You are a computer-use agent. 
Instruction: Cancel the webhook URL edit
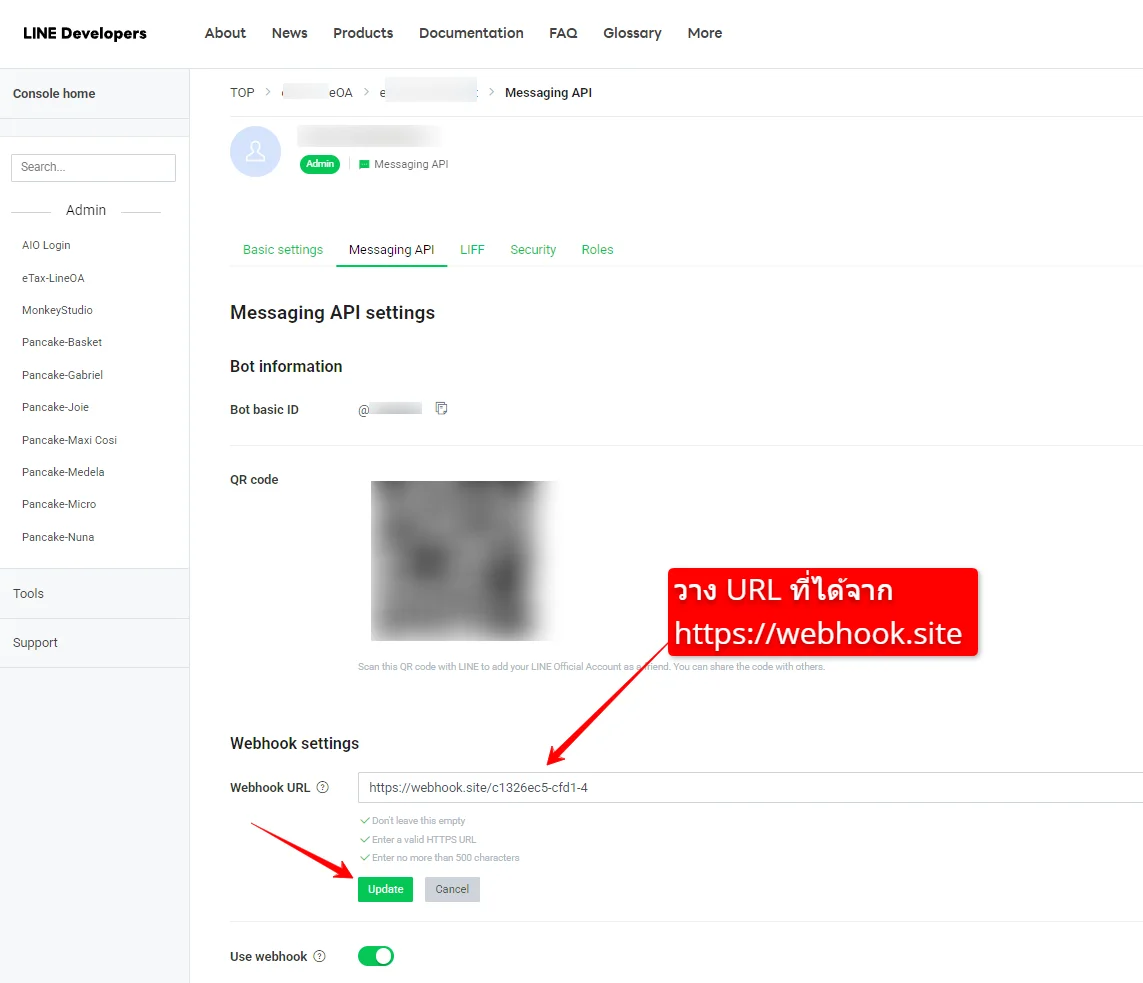point(452,889)
